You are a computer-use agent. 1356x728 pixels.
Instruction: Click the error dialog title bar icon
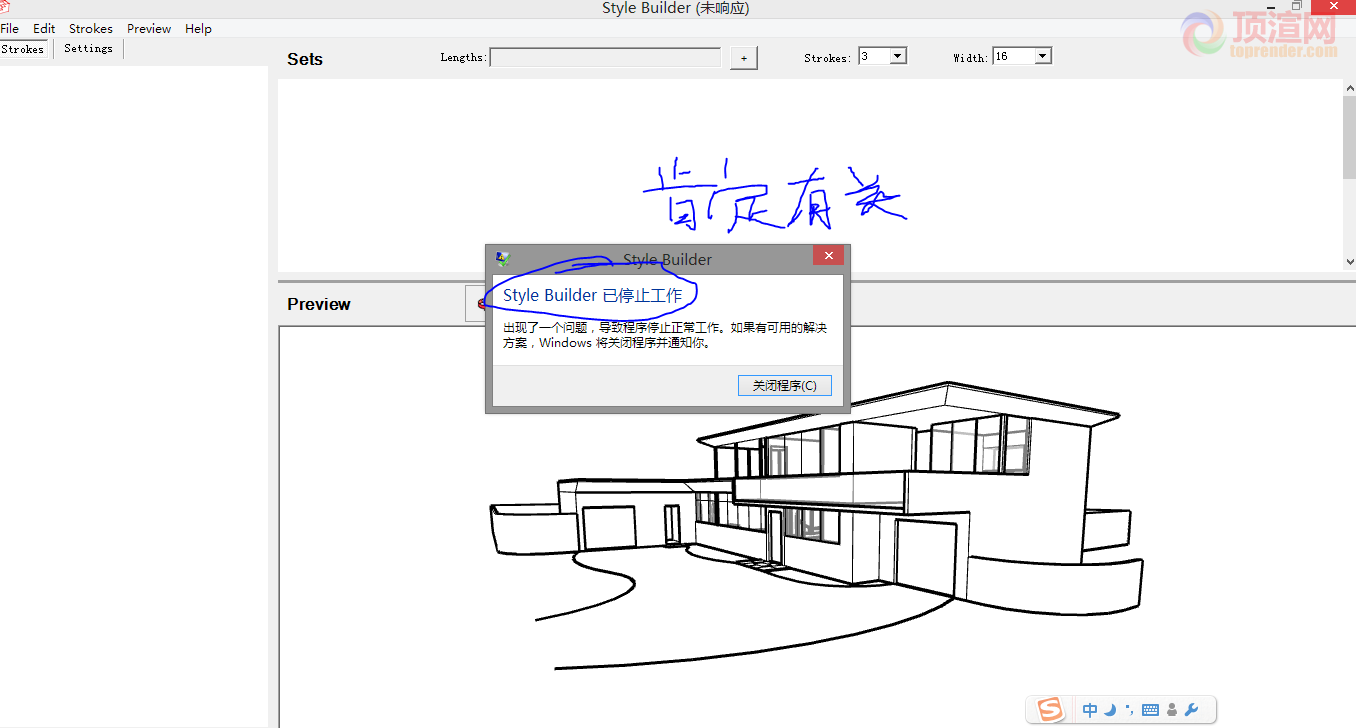(503, 259)
